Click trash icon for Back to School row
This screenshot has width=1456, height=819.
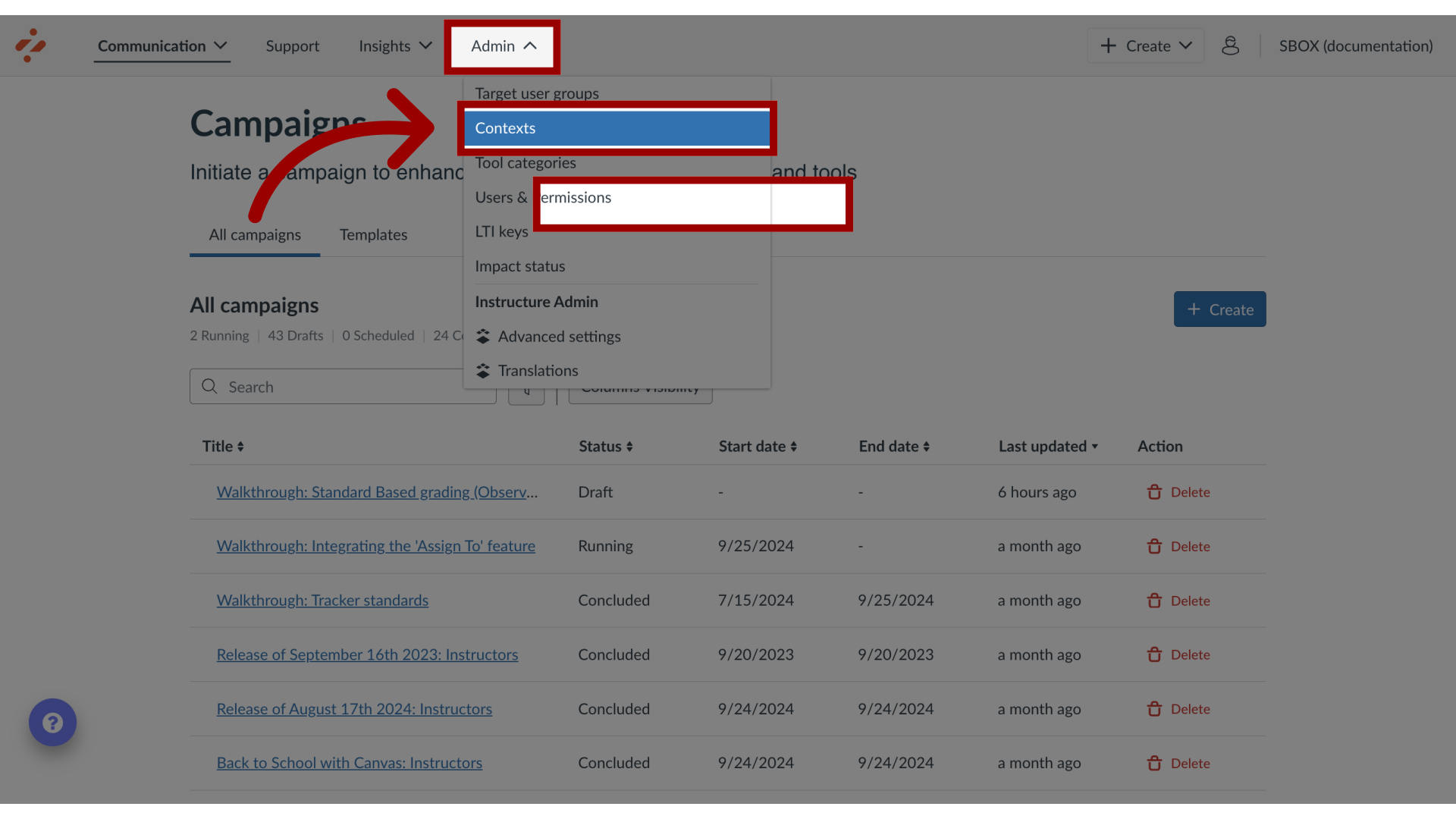click(1154, 763)
